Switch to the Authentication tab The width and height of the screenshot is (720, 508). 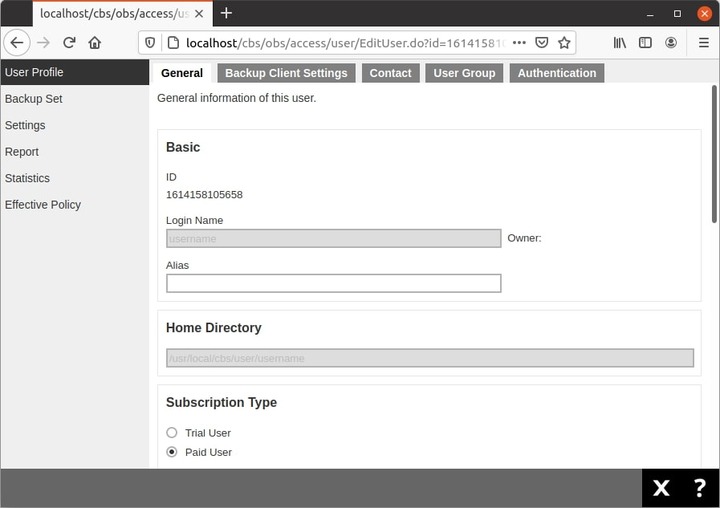556,73
